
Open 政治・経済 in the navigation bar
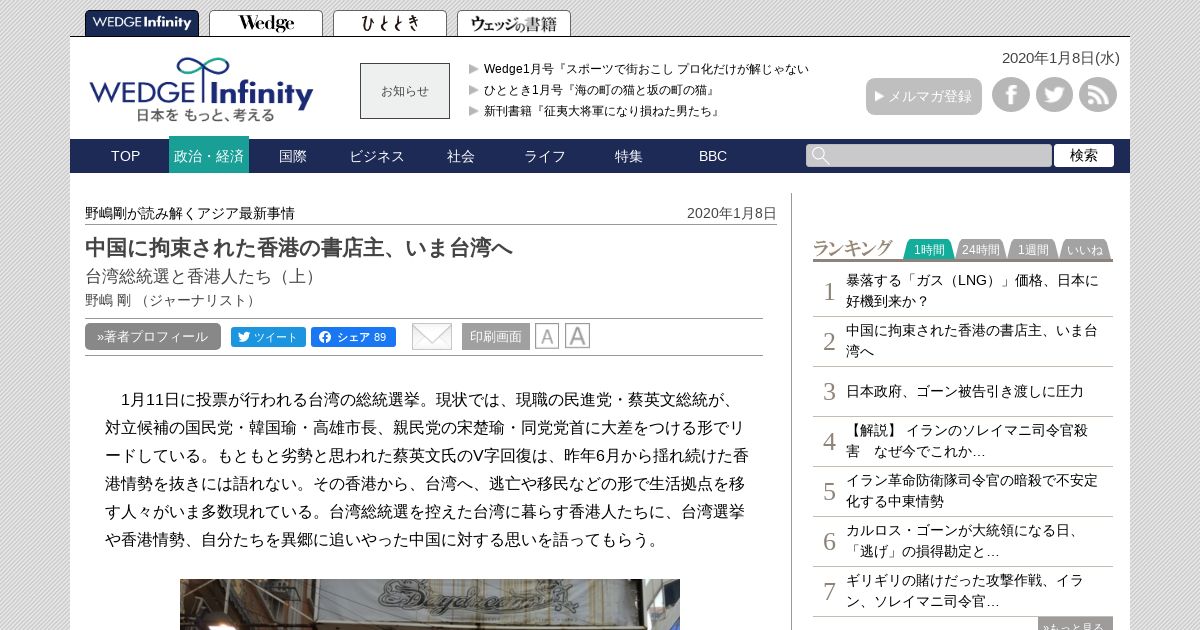(x=209, y=156)
